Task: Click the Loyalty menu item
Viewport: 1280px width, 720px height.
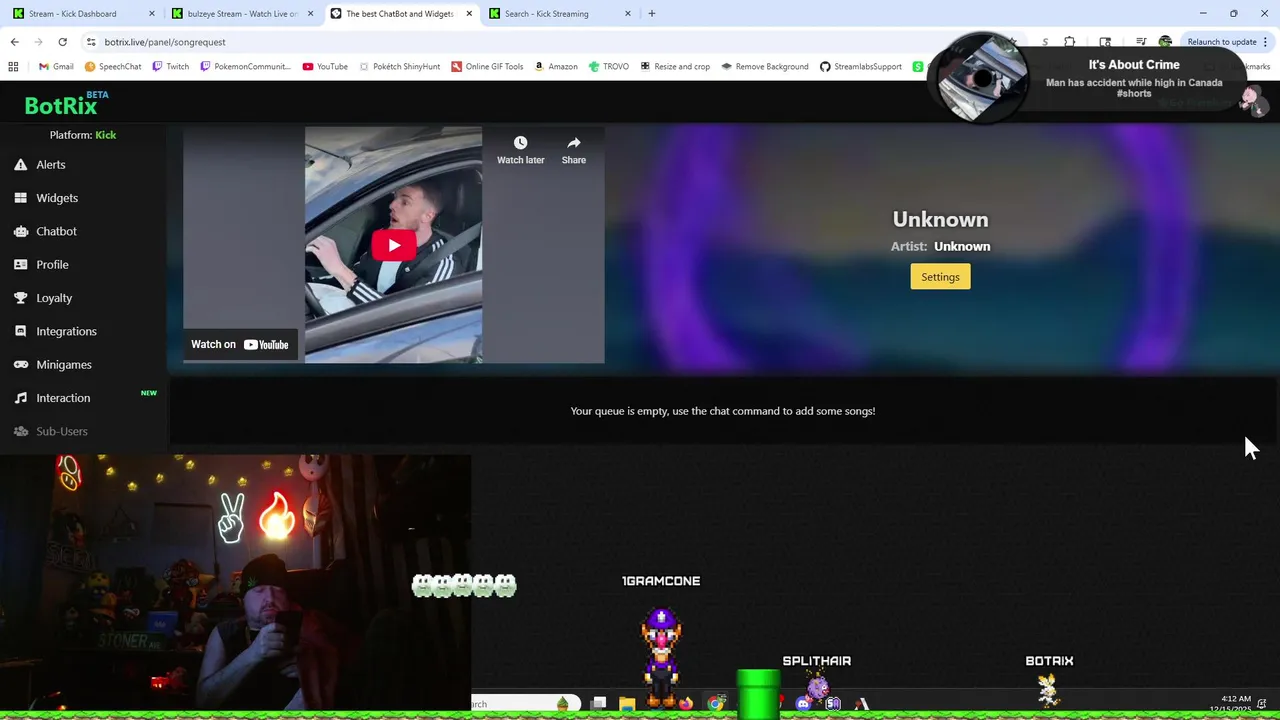Action: [54, 298]
